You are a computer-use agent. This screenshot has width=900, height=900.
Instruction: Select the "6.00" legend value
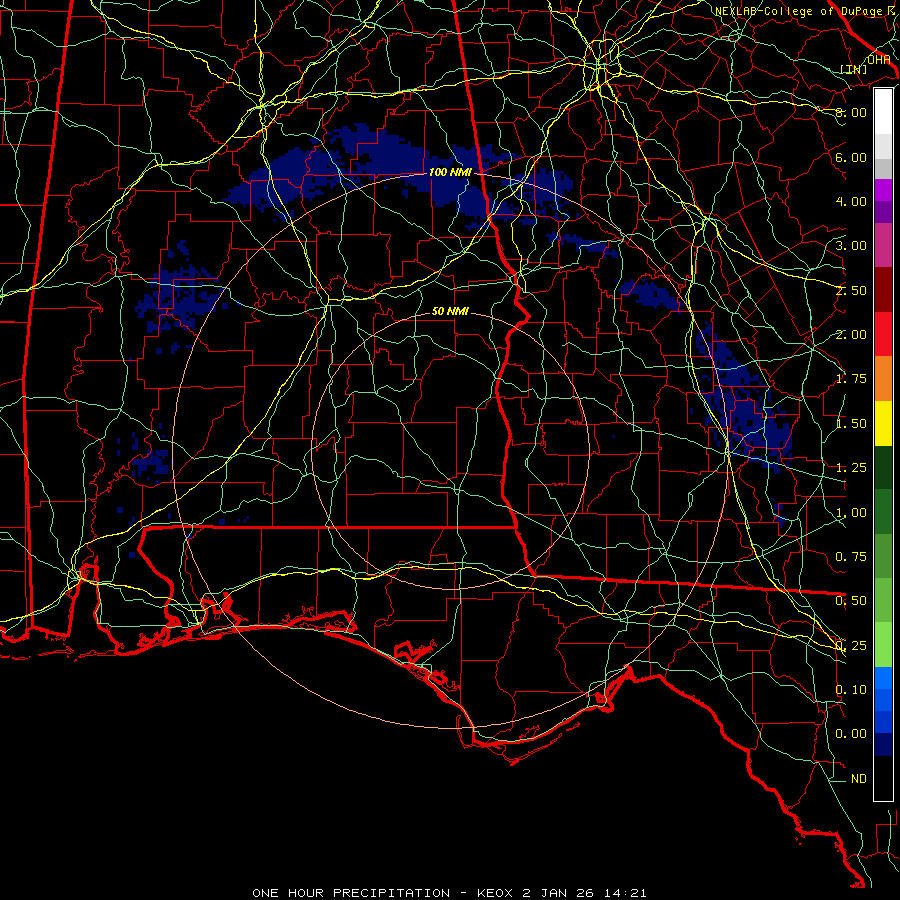tap(851, 157)
